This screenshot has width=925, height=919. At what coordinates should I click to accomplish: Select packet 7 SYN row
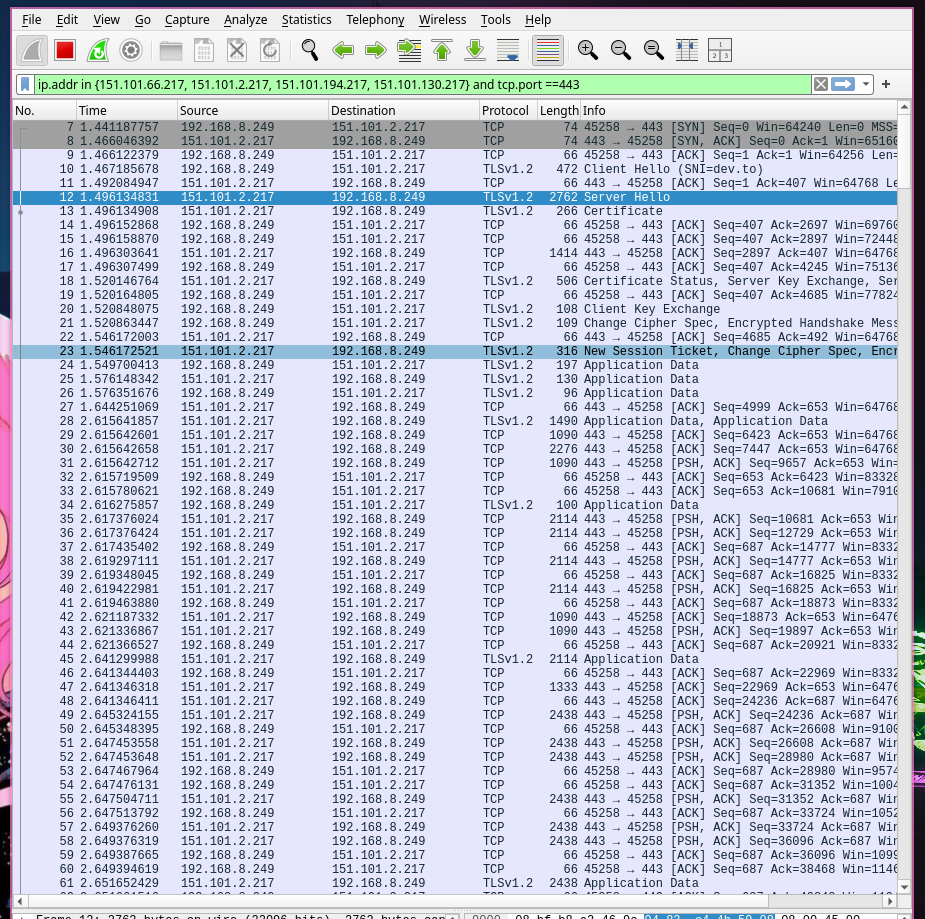click(455, 127)
